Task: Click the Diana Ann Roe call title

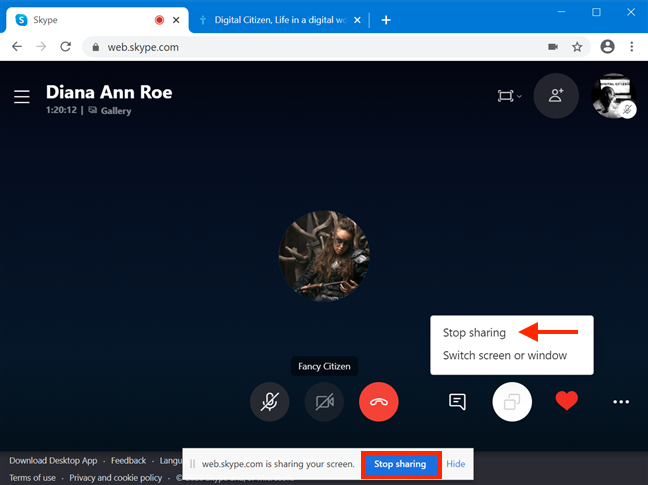Action: click(x=109, y=92)
